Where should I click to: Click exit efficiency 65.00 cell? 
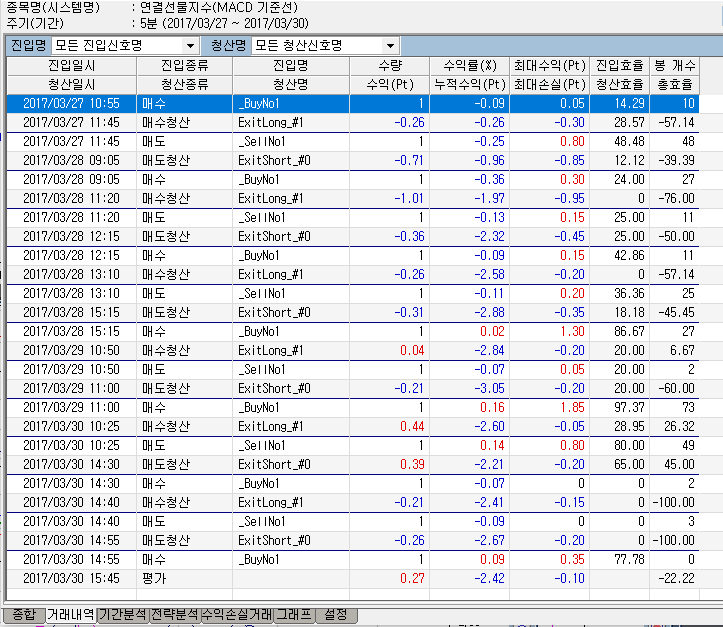(x=620, y=464)
